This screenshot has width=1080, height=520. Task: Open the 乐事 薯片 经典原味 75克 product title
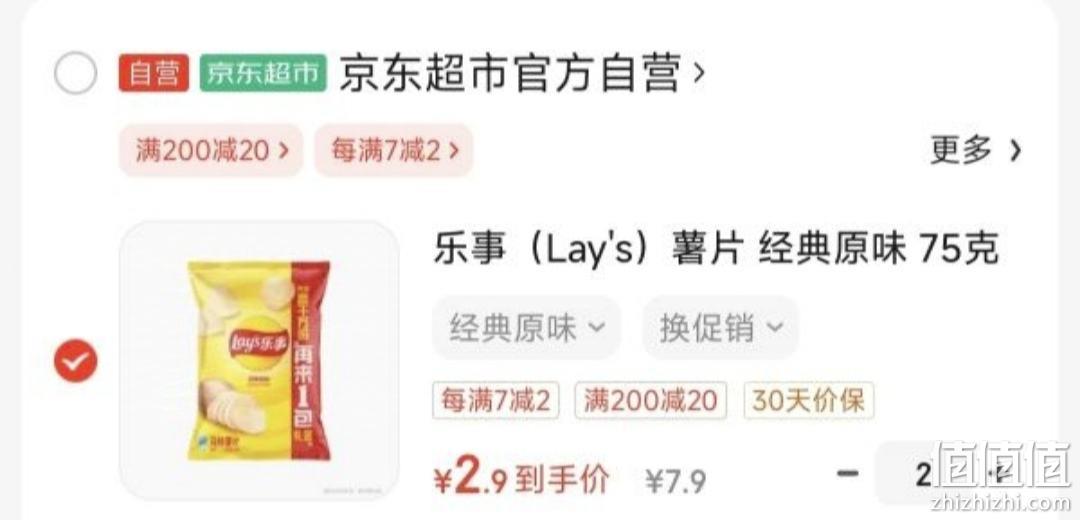[716, 249]
